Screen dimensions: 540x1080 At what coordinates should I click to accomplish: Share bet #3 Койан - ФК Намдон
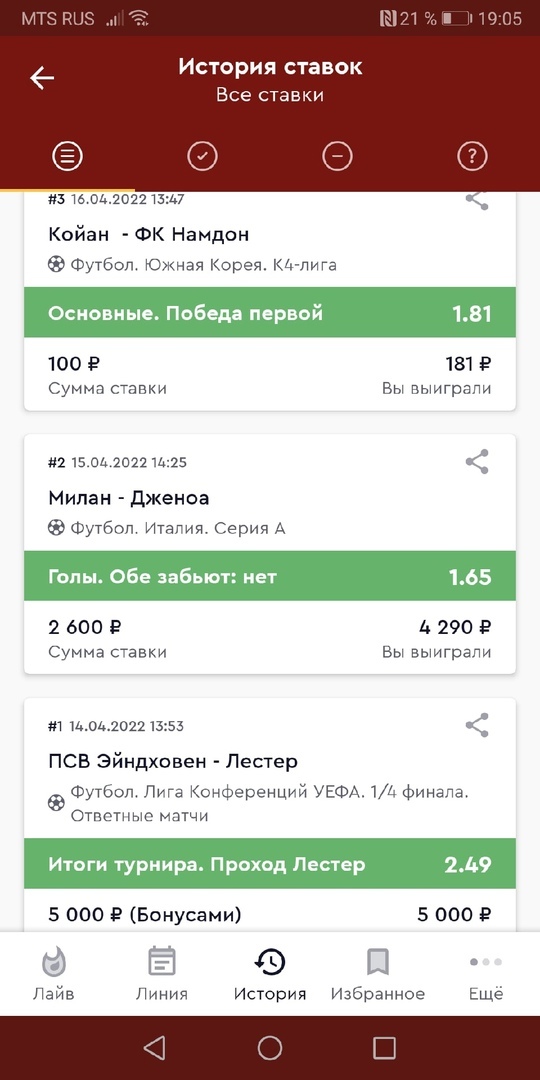477,200
